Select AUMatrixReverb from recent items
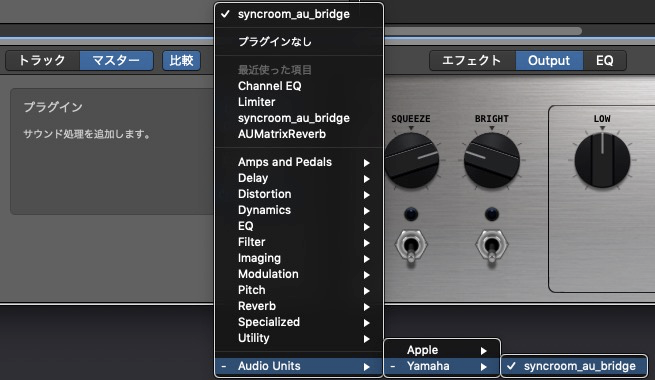The height and width of the screenshot is (380, 655). coord(299,134)
